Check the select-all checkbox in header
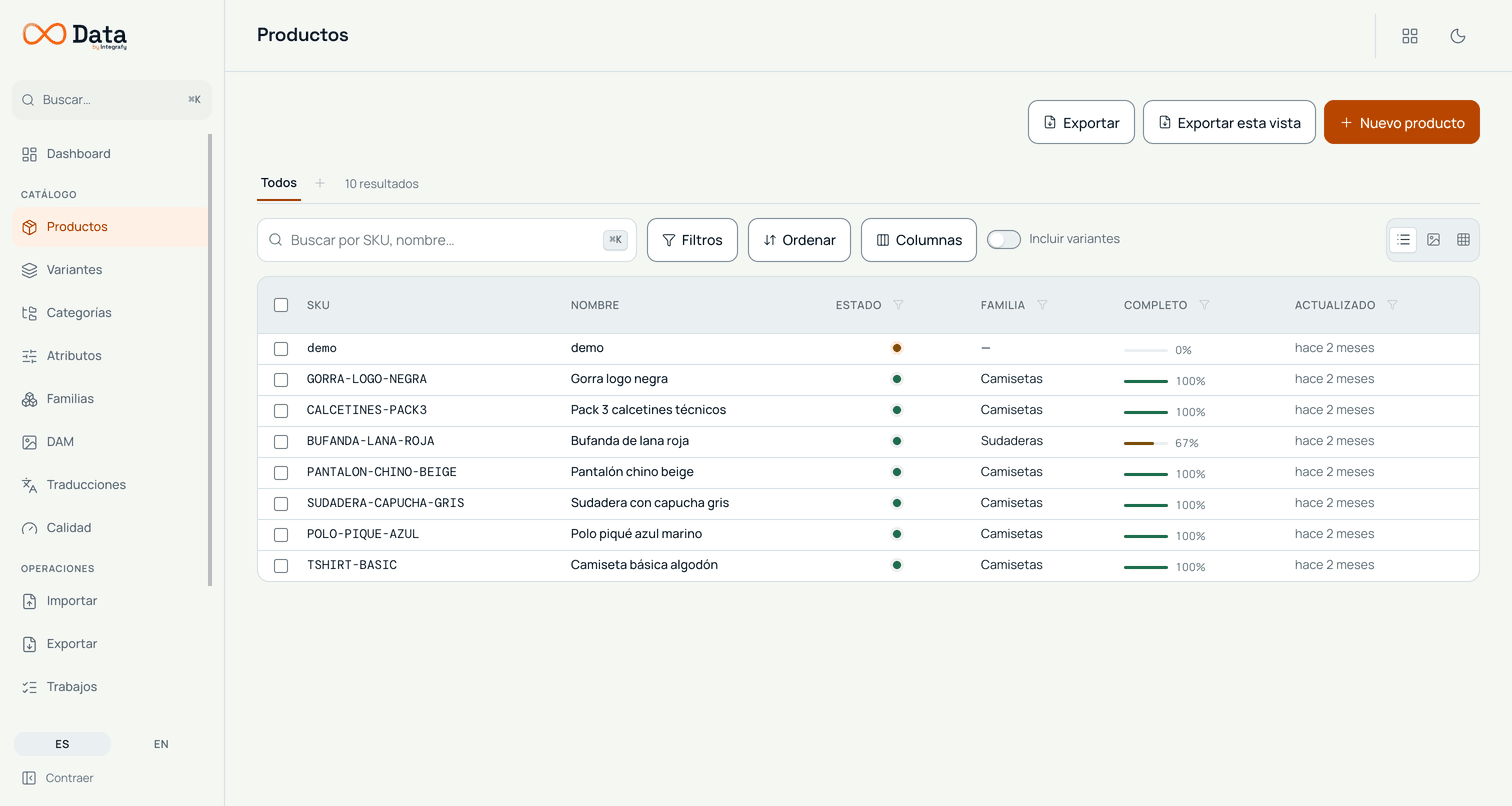 click(281, 305)
